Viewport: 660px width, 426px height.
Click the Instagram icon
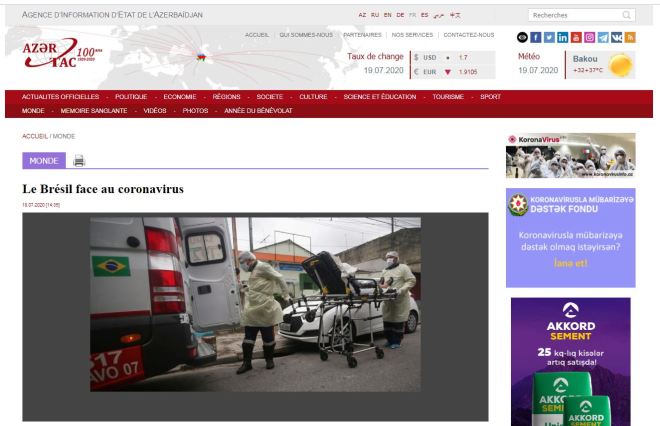(590, 37)
